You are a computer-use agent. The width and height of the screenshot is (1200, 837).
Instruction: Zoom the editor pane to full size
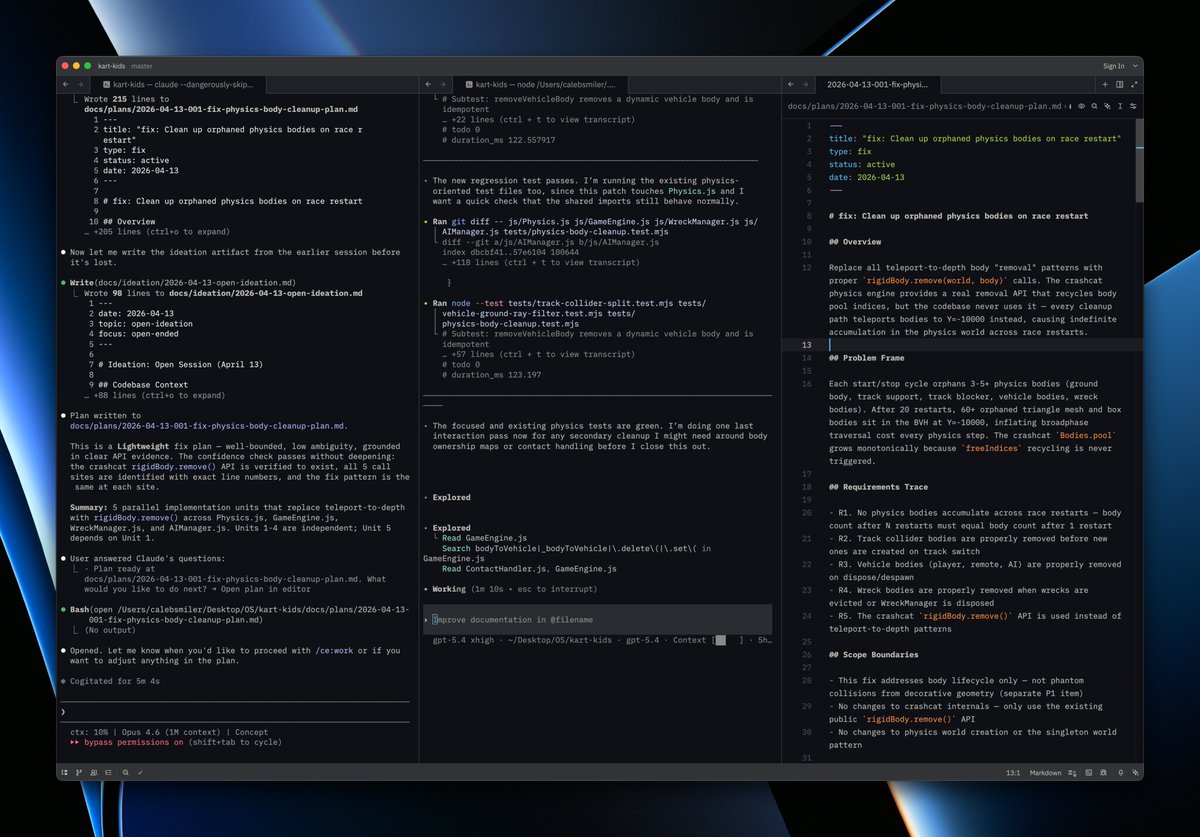click(x=1134, y=85)
